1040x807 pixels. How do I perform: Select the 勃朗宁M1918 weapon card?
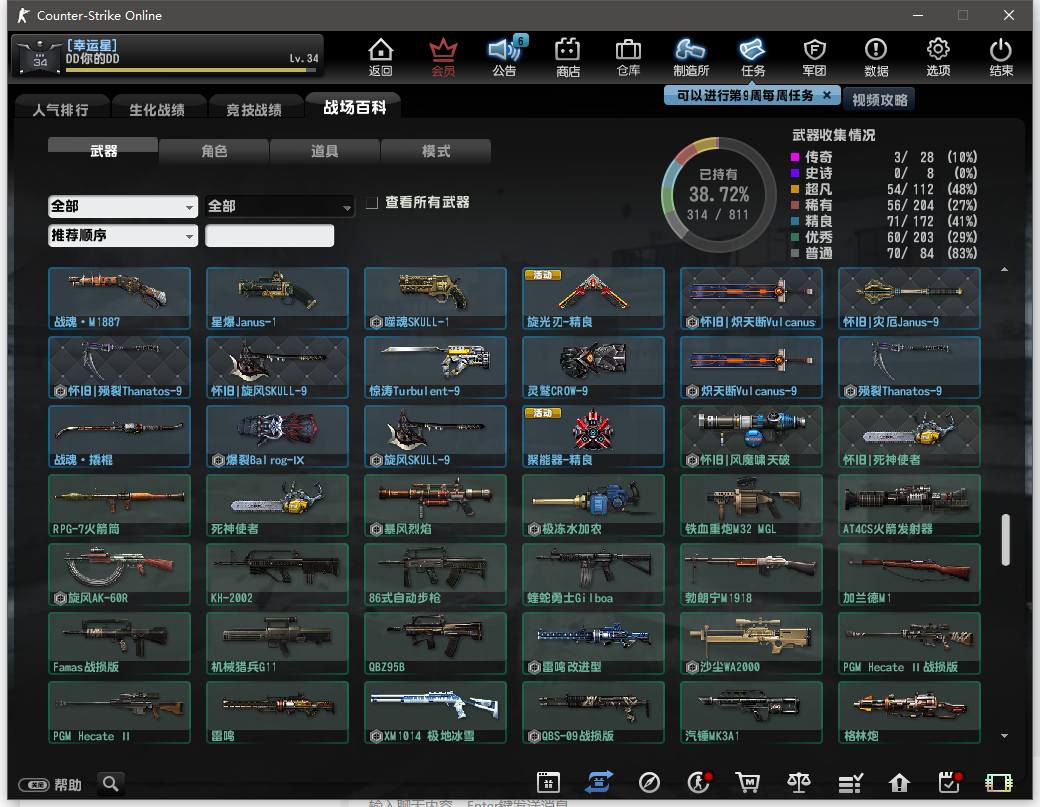(751, 574)
